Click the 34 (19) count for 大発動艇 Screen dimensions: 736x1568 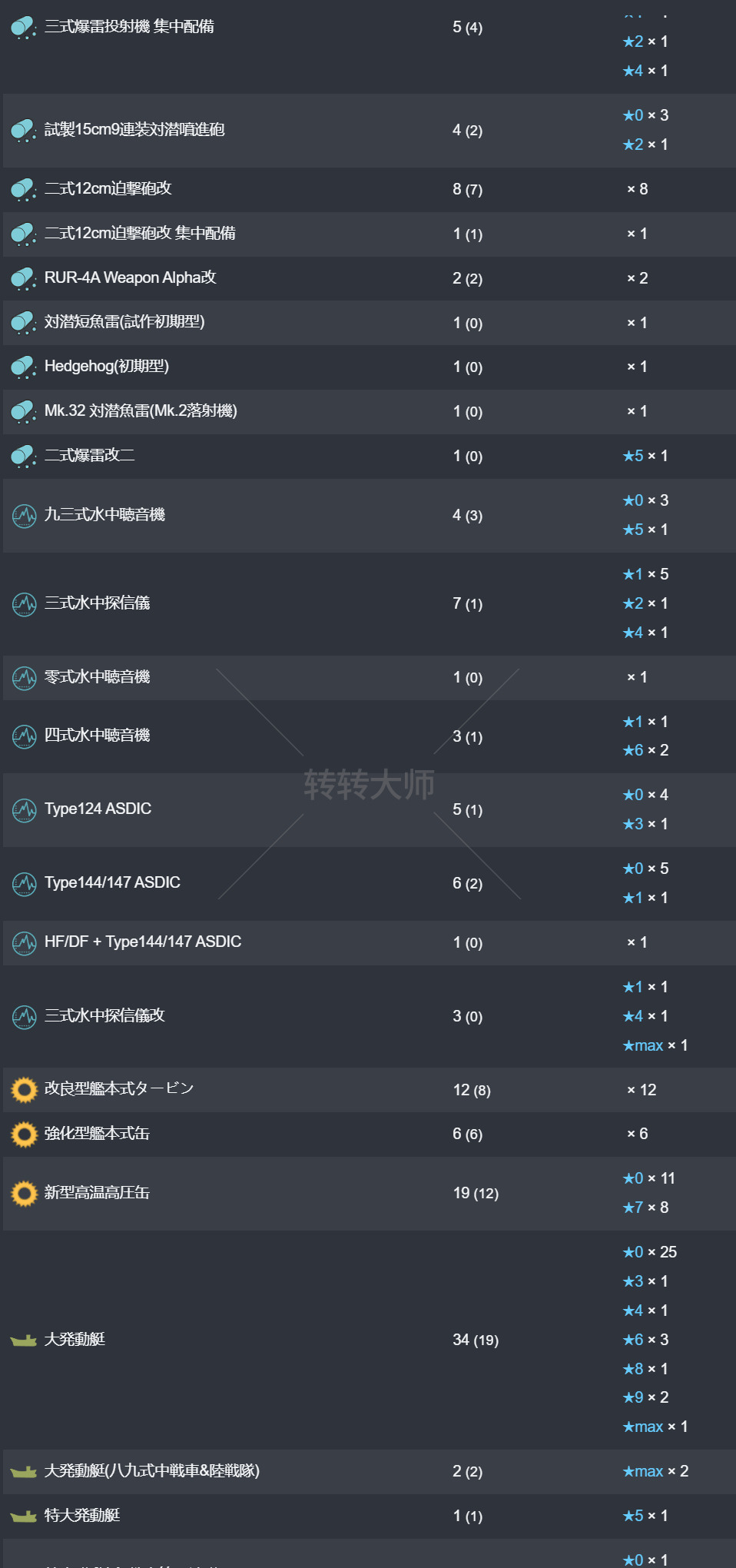tap(475, 1340)
